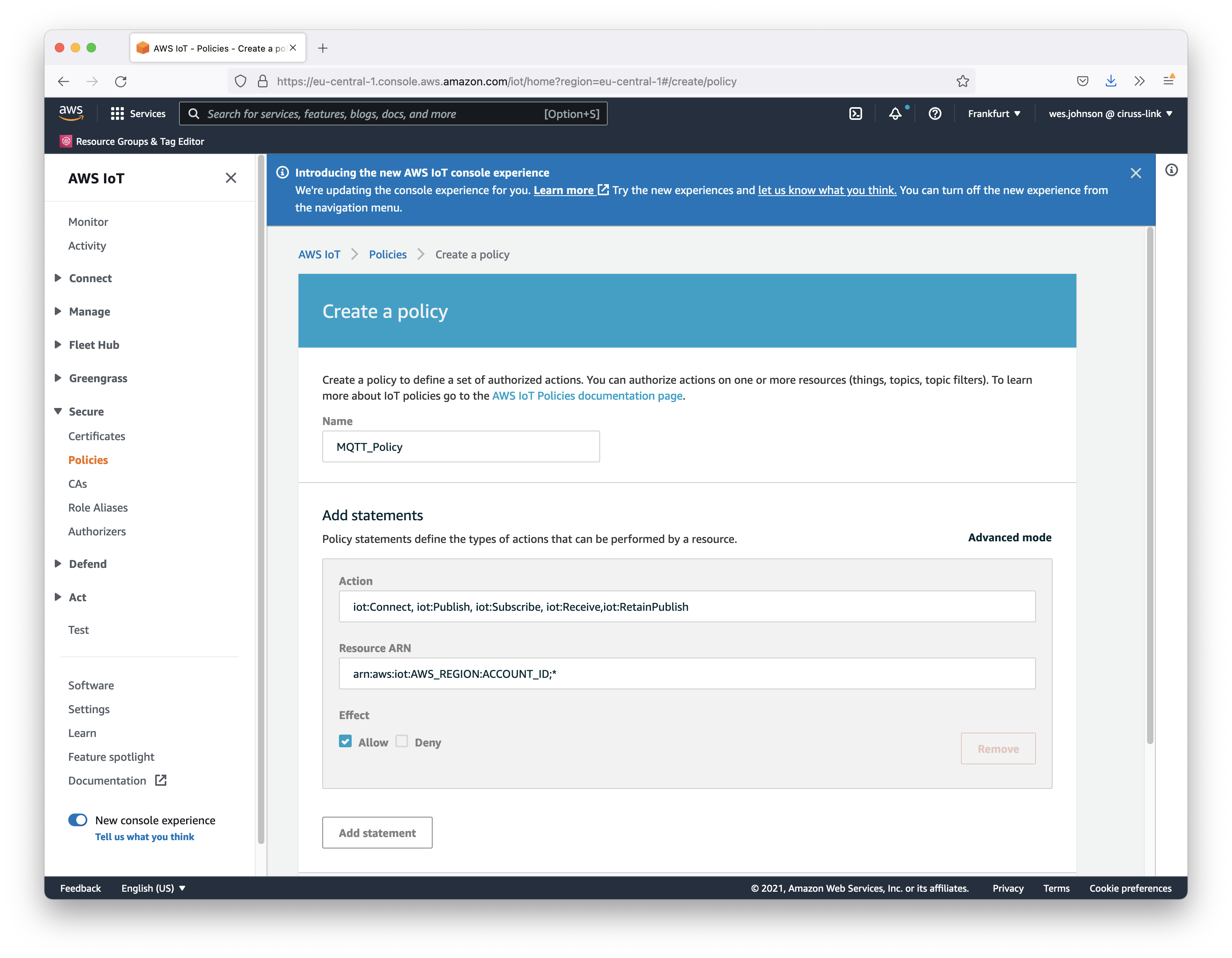Click the AWS logo home icon

click(71, 113)
